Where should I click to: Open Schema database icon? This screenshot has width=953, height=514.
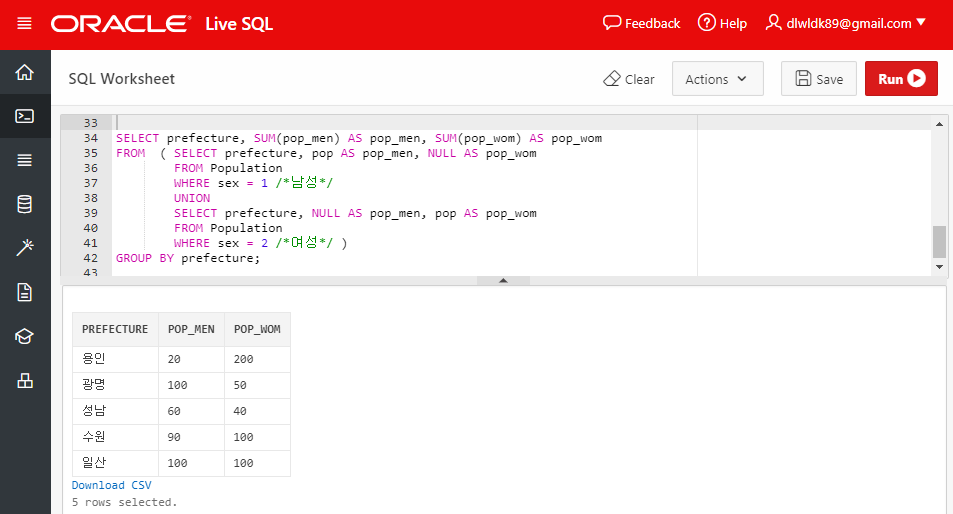point(25,204)
